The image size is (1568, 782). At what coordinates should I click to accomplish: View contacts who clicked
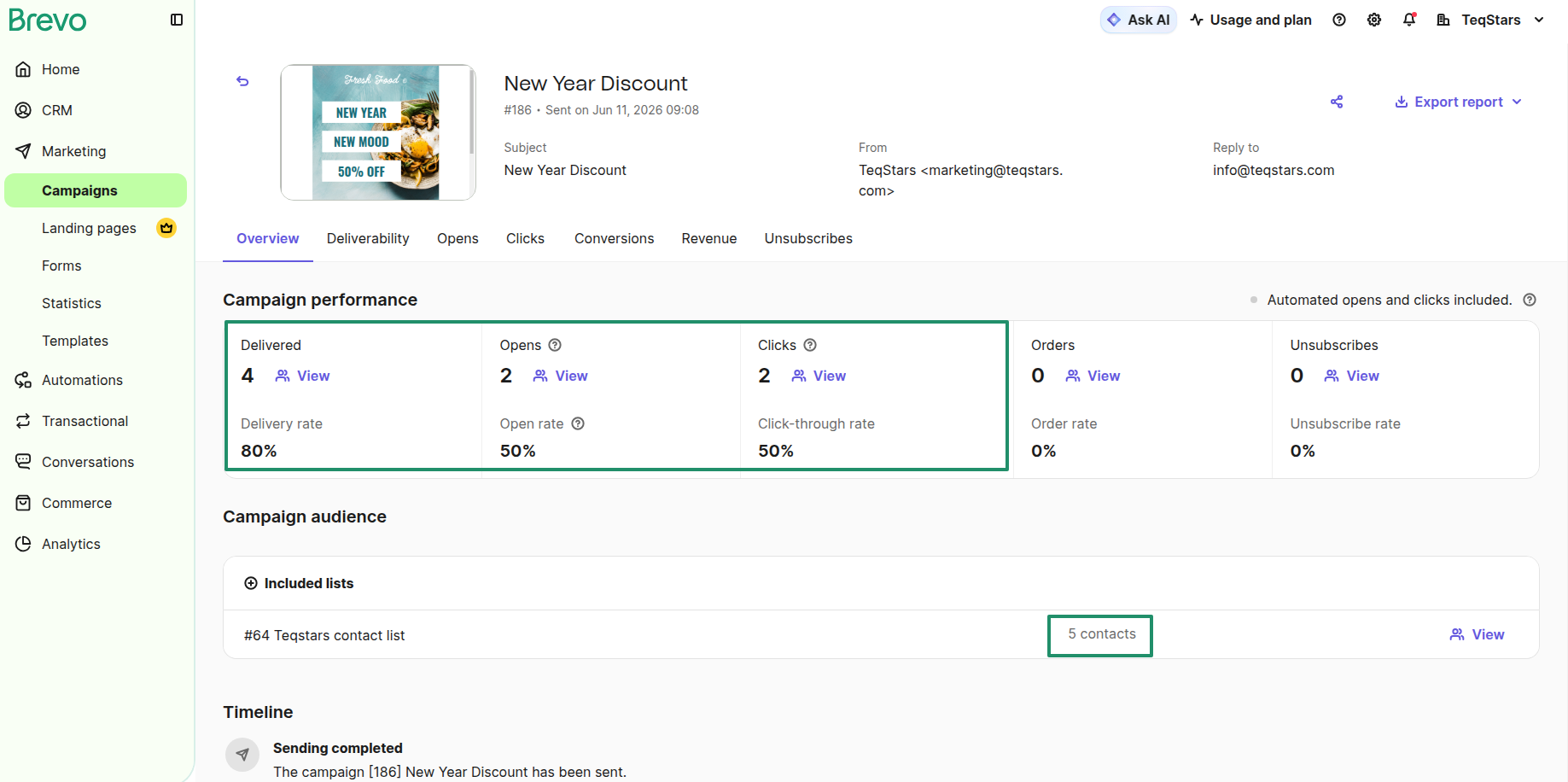(819, 376)
